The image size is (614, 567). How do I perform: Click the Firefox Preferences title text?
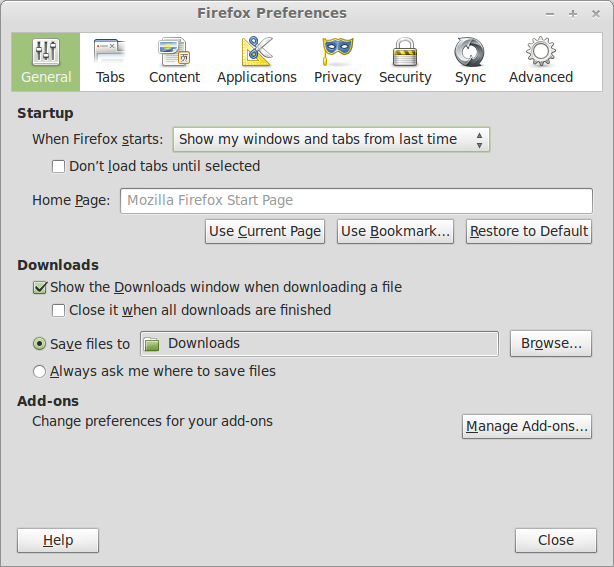point(272,13)
